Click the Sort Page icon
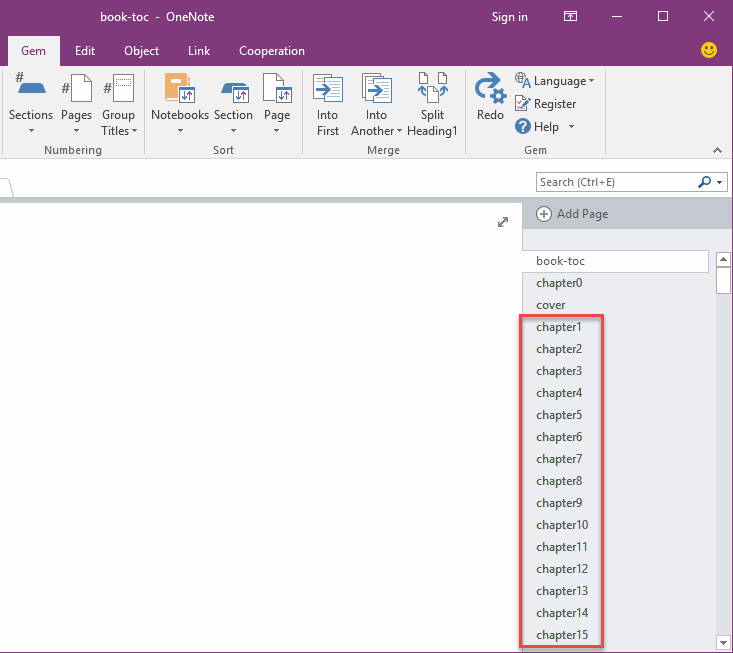Viewport: 733px width, 653px height. [277, 88]
